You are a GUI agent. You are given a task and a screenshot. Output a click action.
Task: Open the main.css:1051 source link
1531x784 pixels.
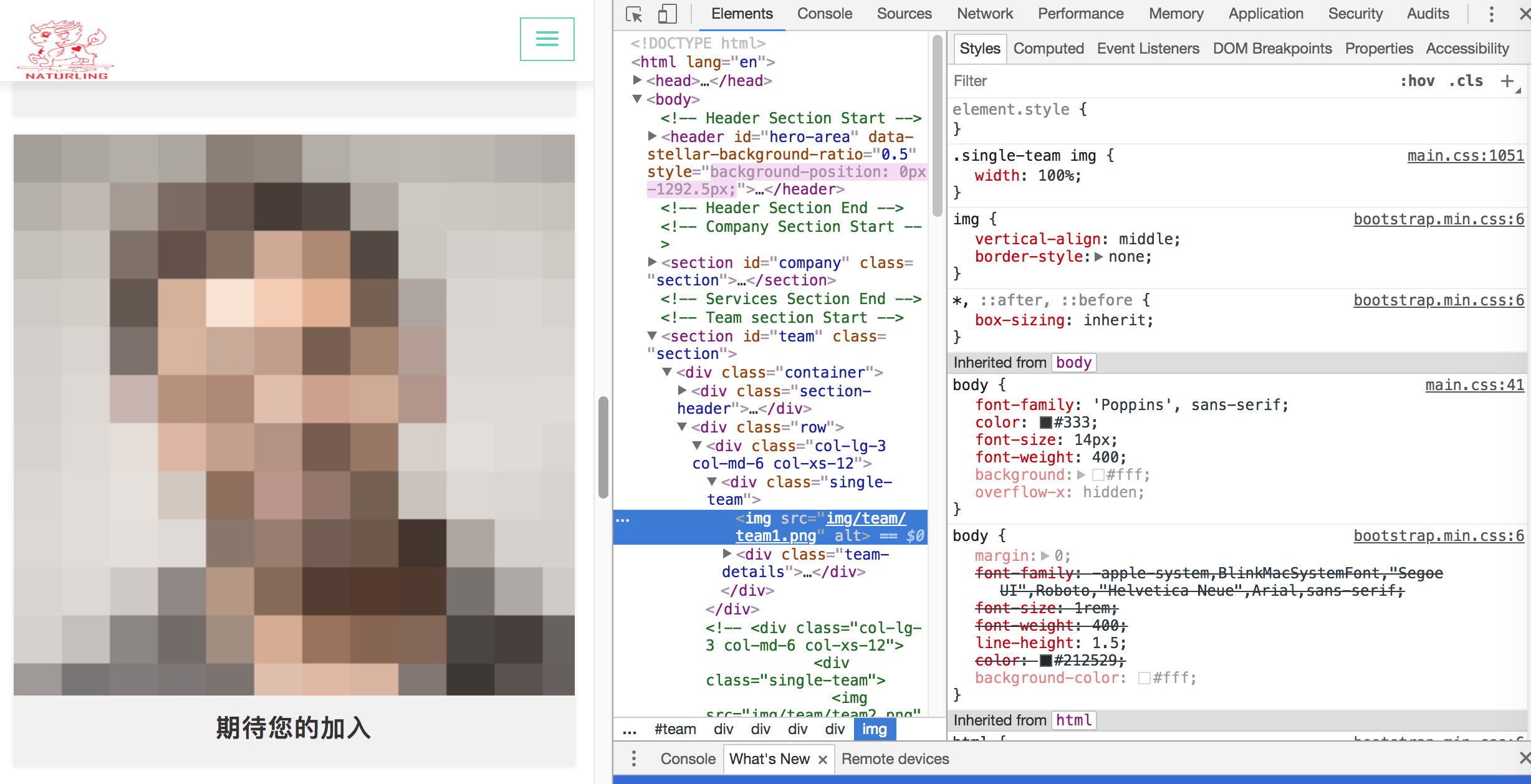click(x=1465, y=156)
